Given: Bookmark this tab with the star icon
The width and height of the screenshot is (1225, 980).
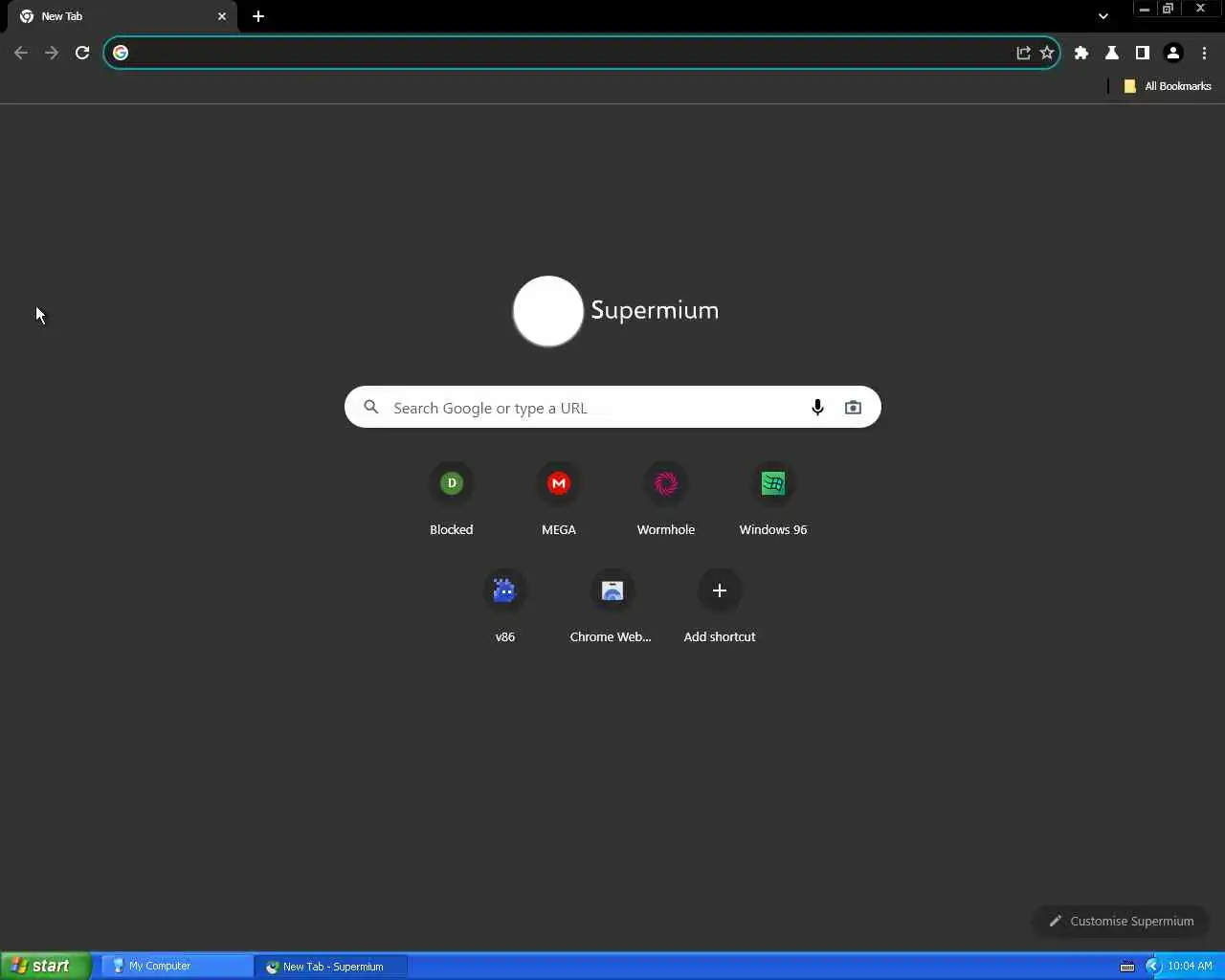Looking at the screenshot, I should (1047, 53).
